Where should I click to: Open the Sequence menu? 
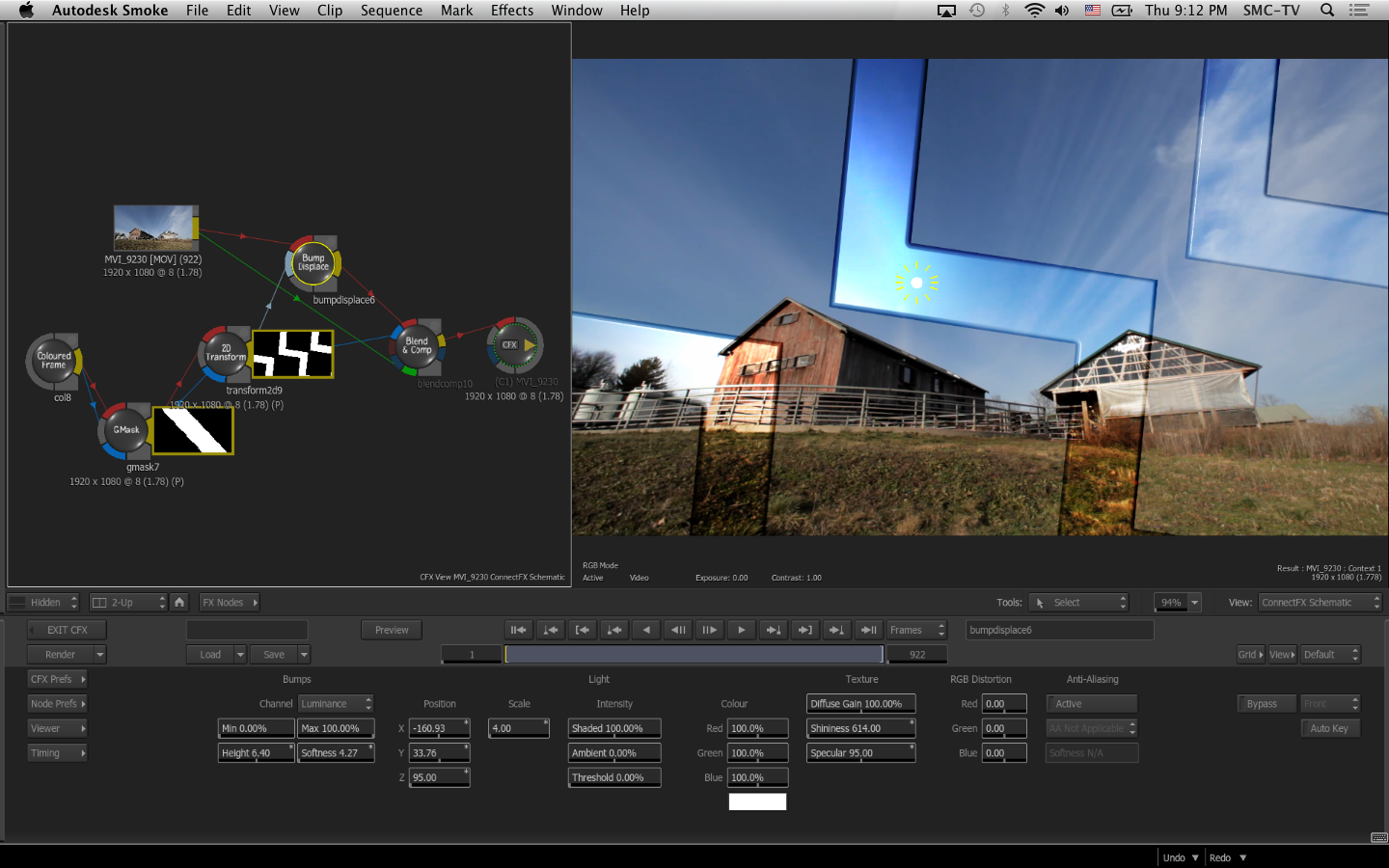(391, 11)
